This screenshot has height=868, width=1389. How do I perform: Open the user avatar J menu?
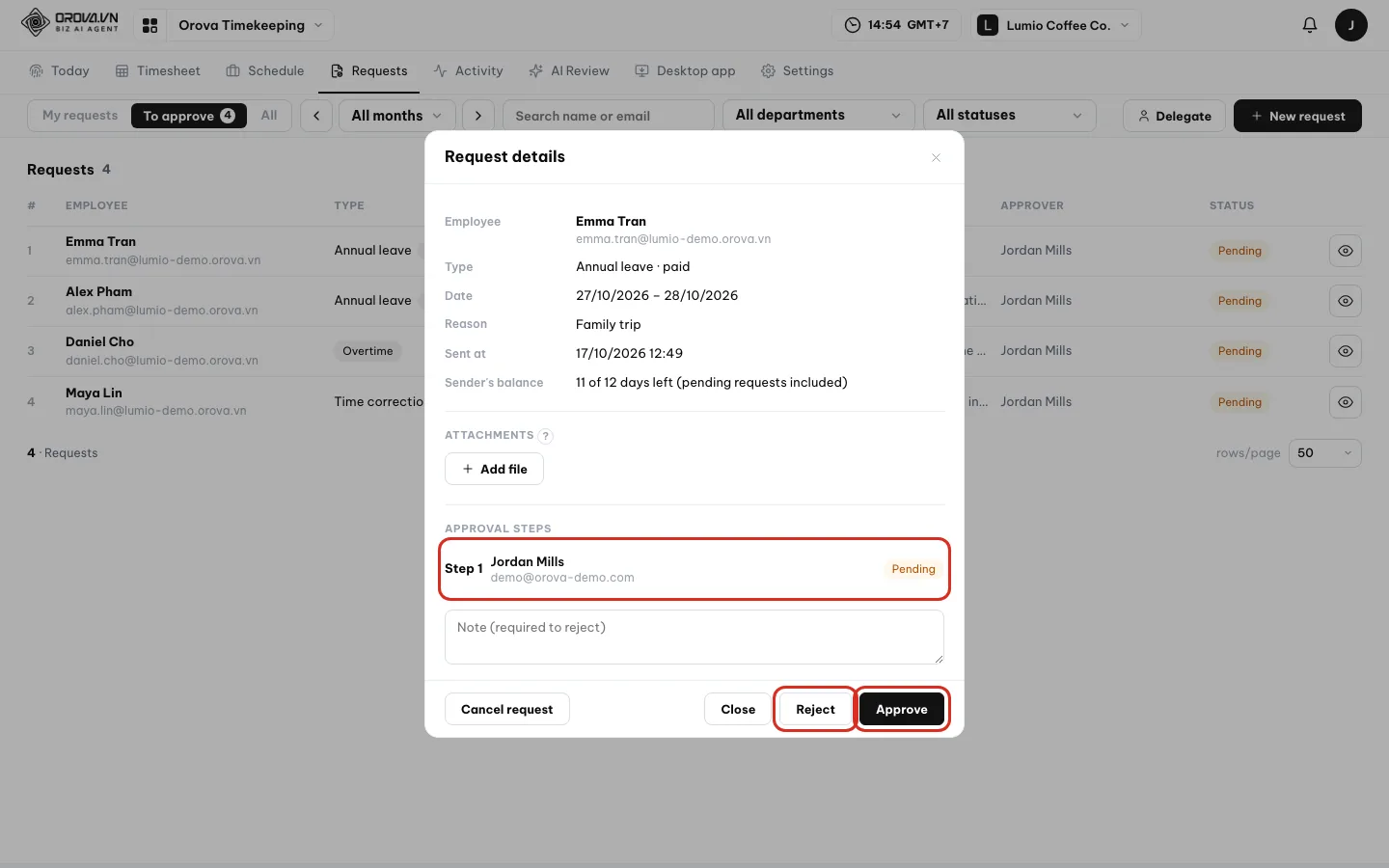1351,25
